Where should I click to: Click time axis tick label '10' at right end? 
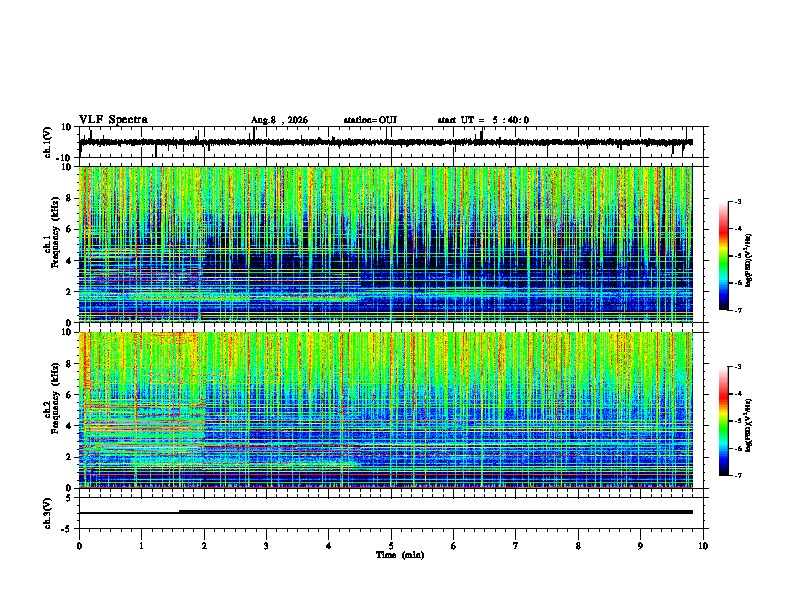pyautogui.click(x=703, y=546)
